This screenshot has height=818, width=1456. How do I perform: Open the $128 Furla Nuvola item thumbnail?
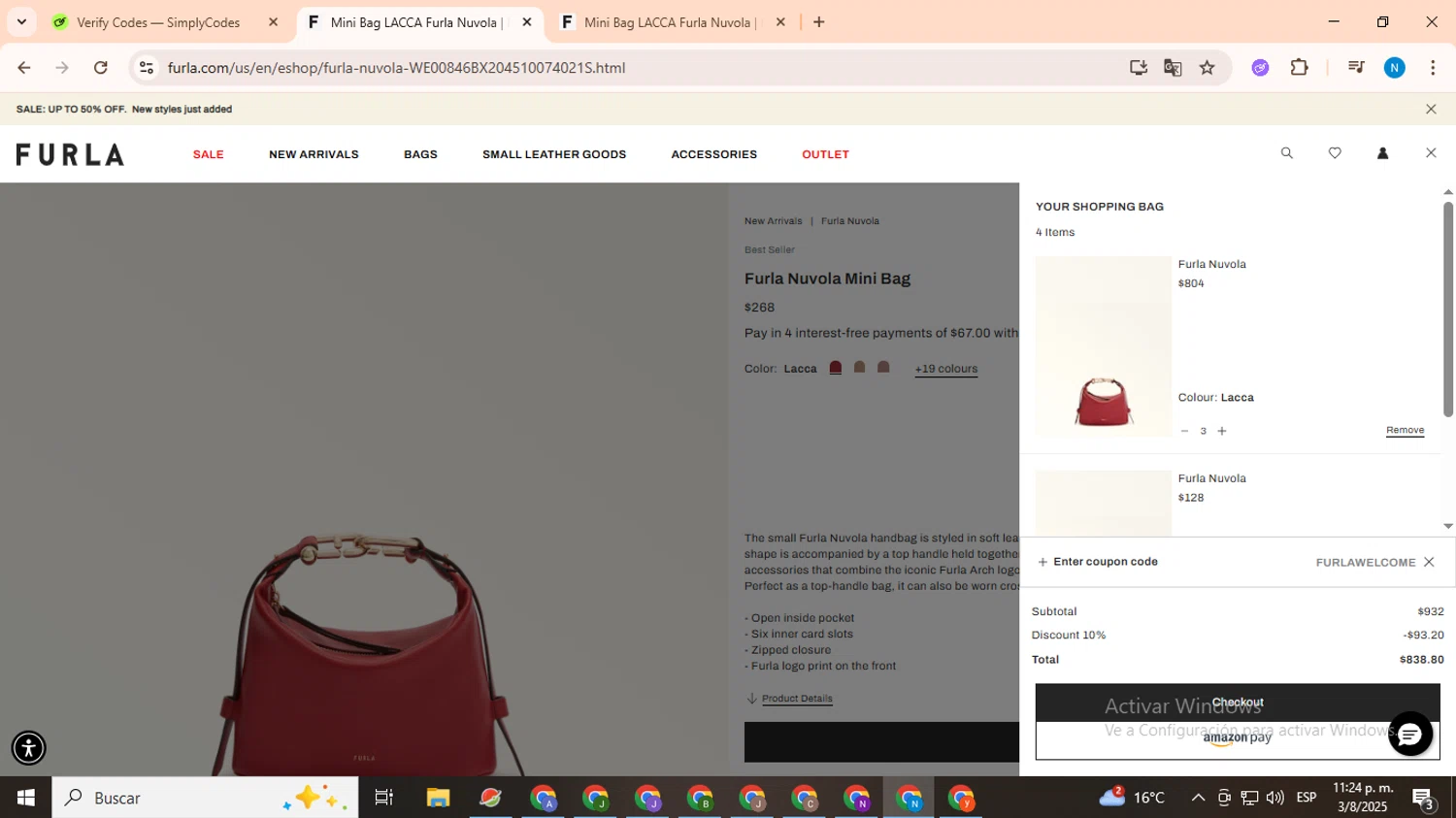click(x=1104, y=504)
